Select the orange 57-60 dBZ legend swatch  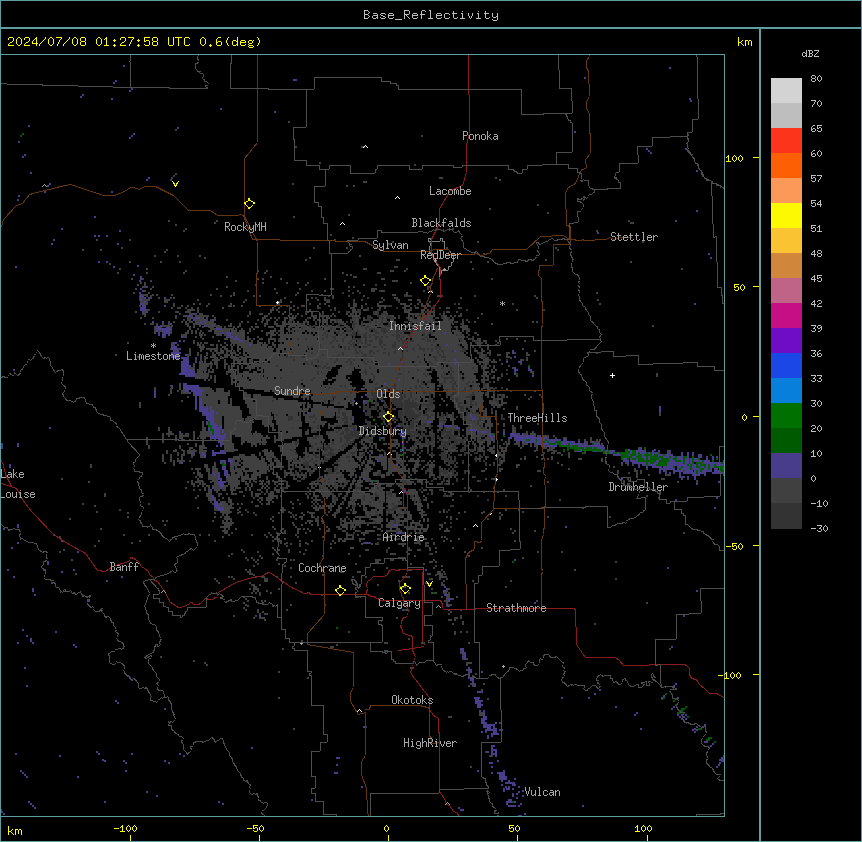[786, 165]
